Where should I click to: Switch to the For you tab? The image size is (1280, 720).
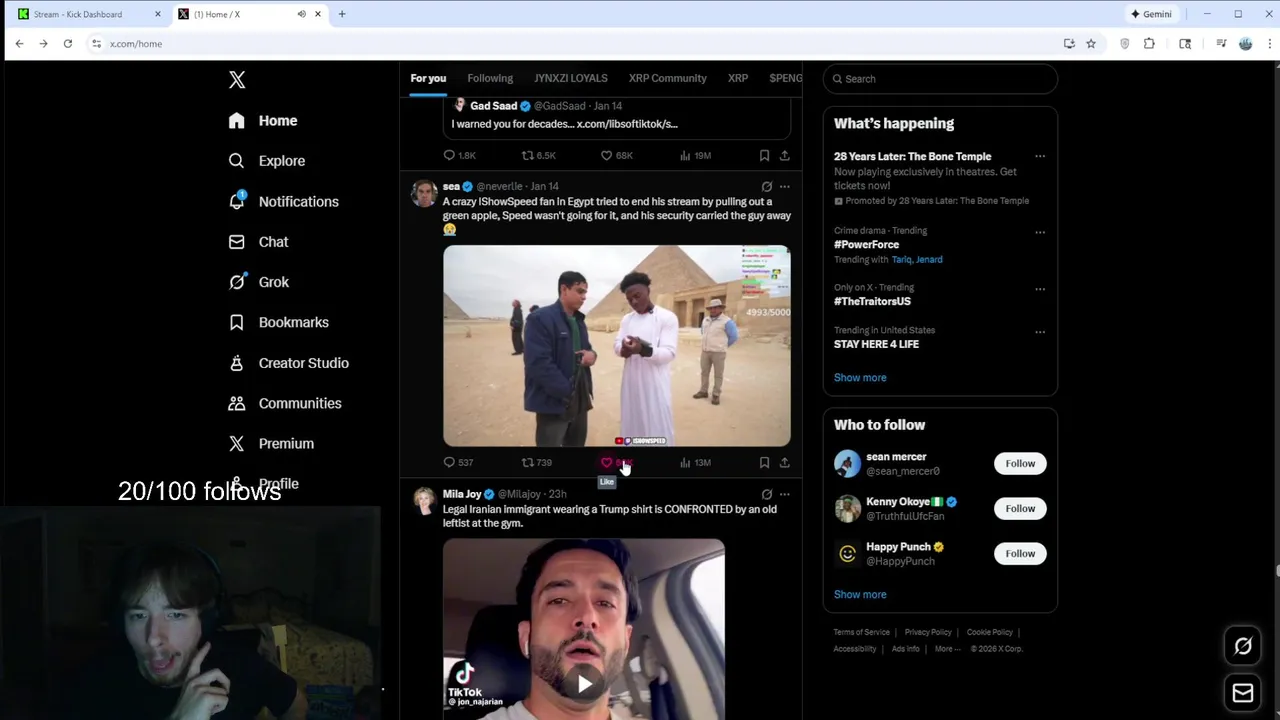(x=428, y=78)
